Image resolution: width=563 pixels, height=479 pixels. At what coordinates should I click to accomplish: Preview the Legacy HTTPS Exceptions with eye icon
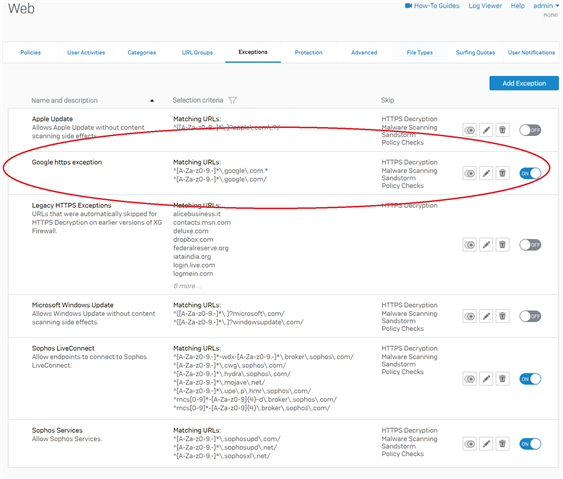470,245
